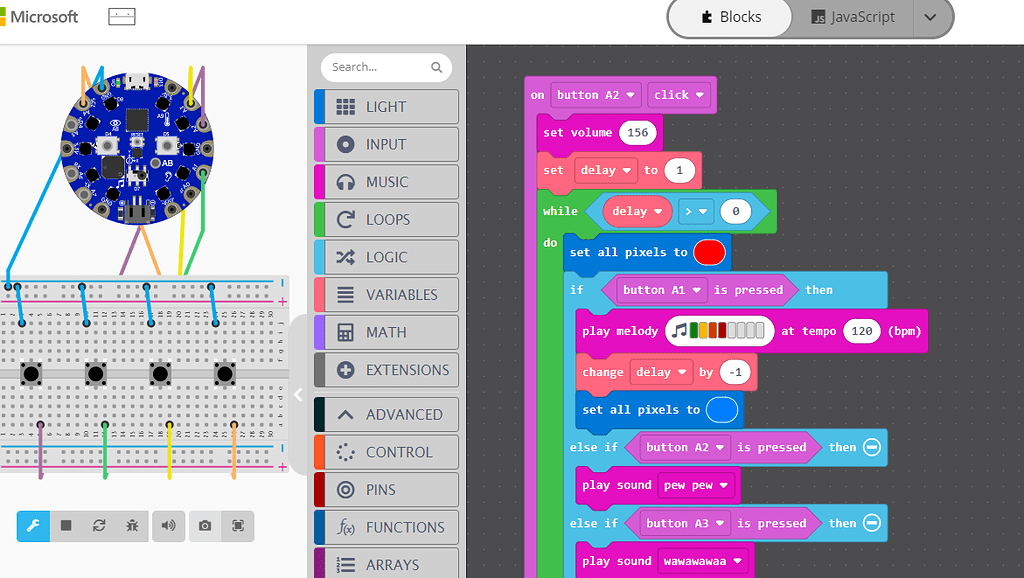Pick the blue pixel color swatch
This screenshot has width=1024, height=578.
[x=722, y=410]
